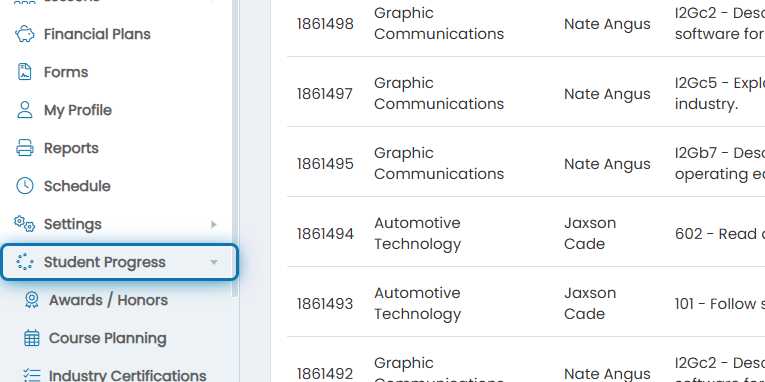765x382 pixels.
Task: Open Financial Plans from sidebar
Action: [97, 34]
